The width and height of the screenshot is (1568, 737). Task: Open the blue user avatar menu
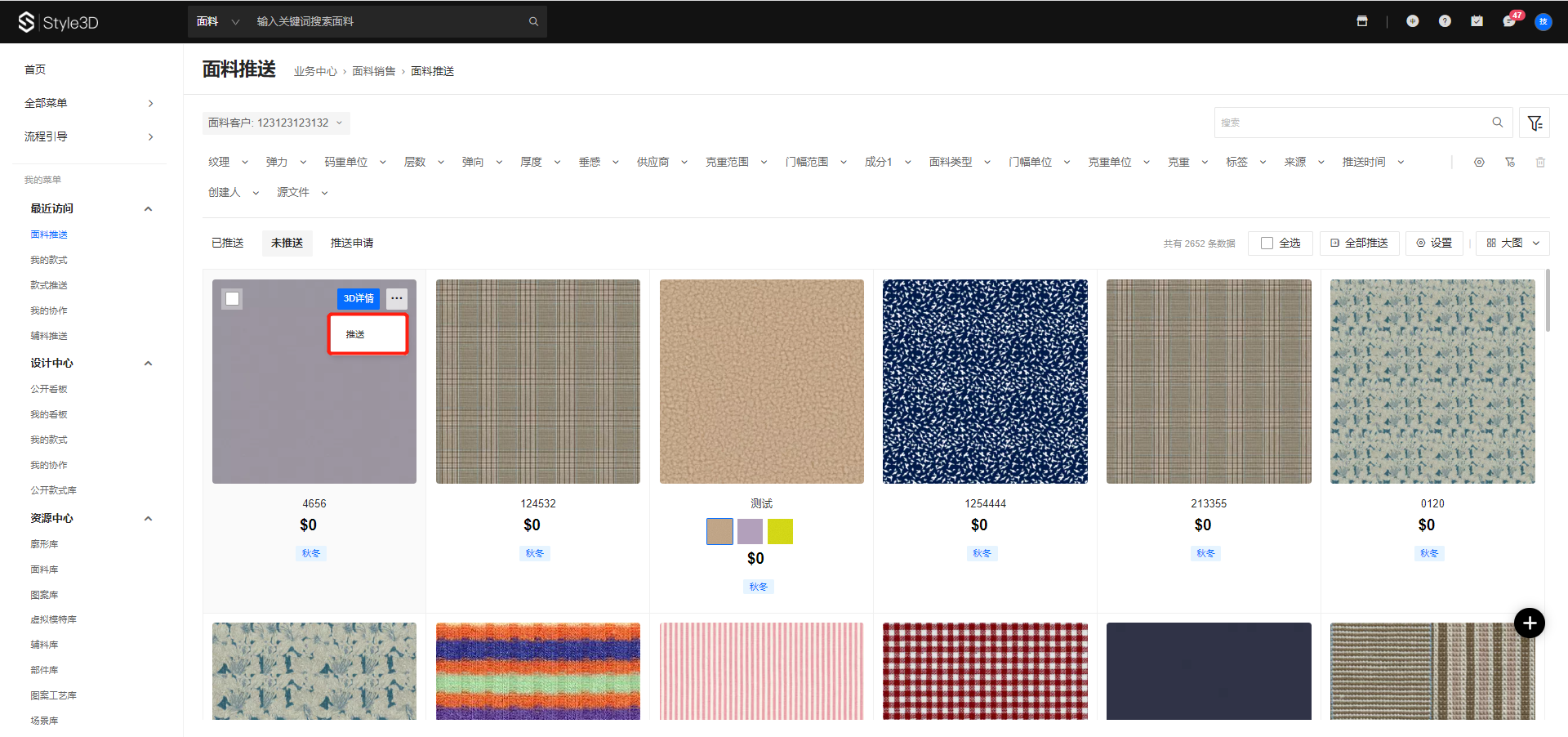pyautogui.click(x=1543, y=21)
